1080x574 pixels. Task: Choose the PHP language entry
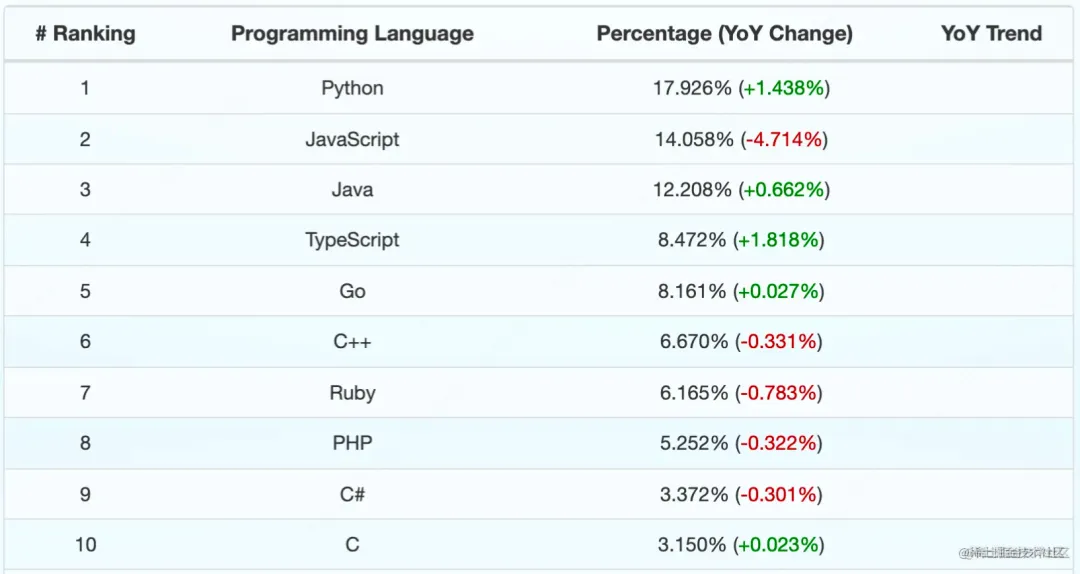pyautogui.click(x=352, y=443)
